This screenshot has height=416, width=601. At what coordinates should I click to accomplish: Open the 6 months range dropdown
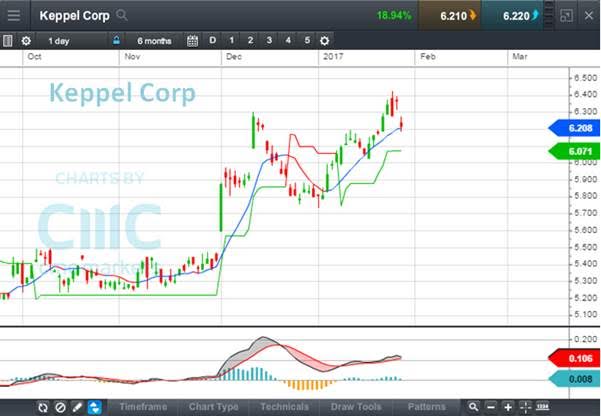tap(154, 41)
